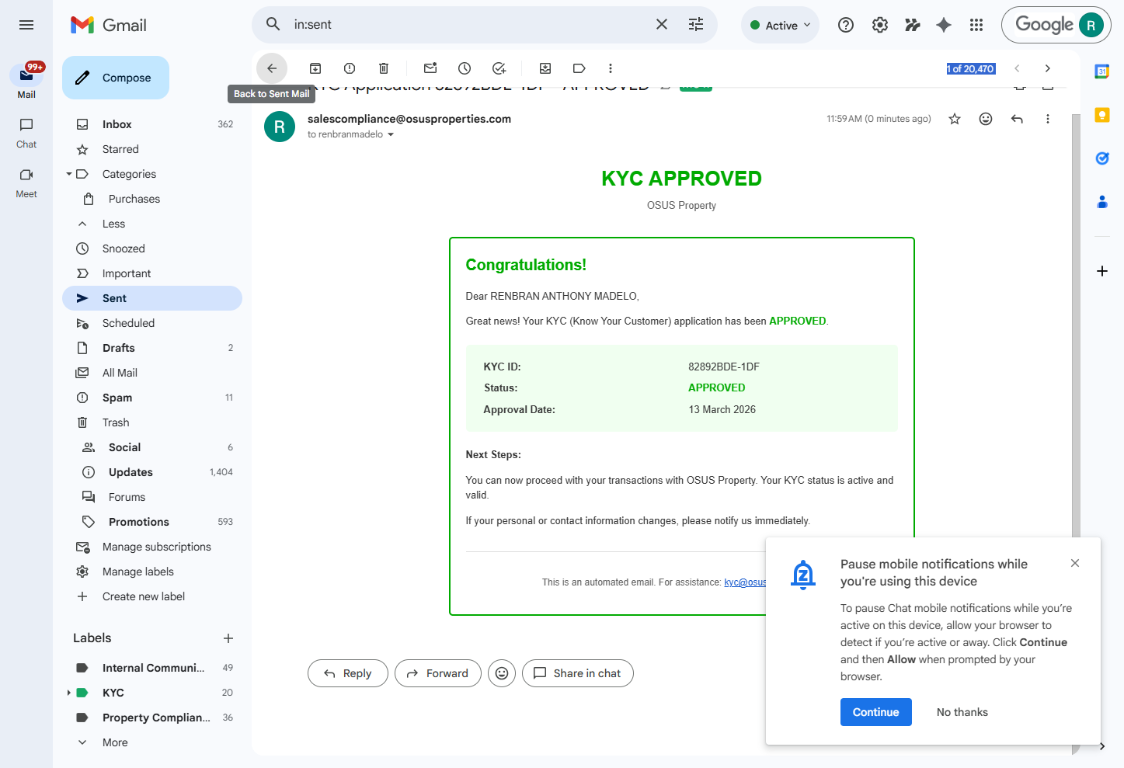Add to Tasks using toolbar icon

coord(499,68)
